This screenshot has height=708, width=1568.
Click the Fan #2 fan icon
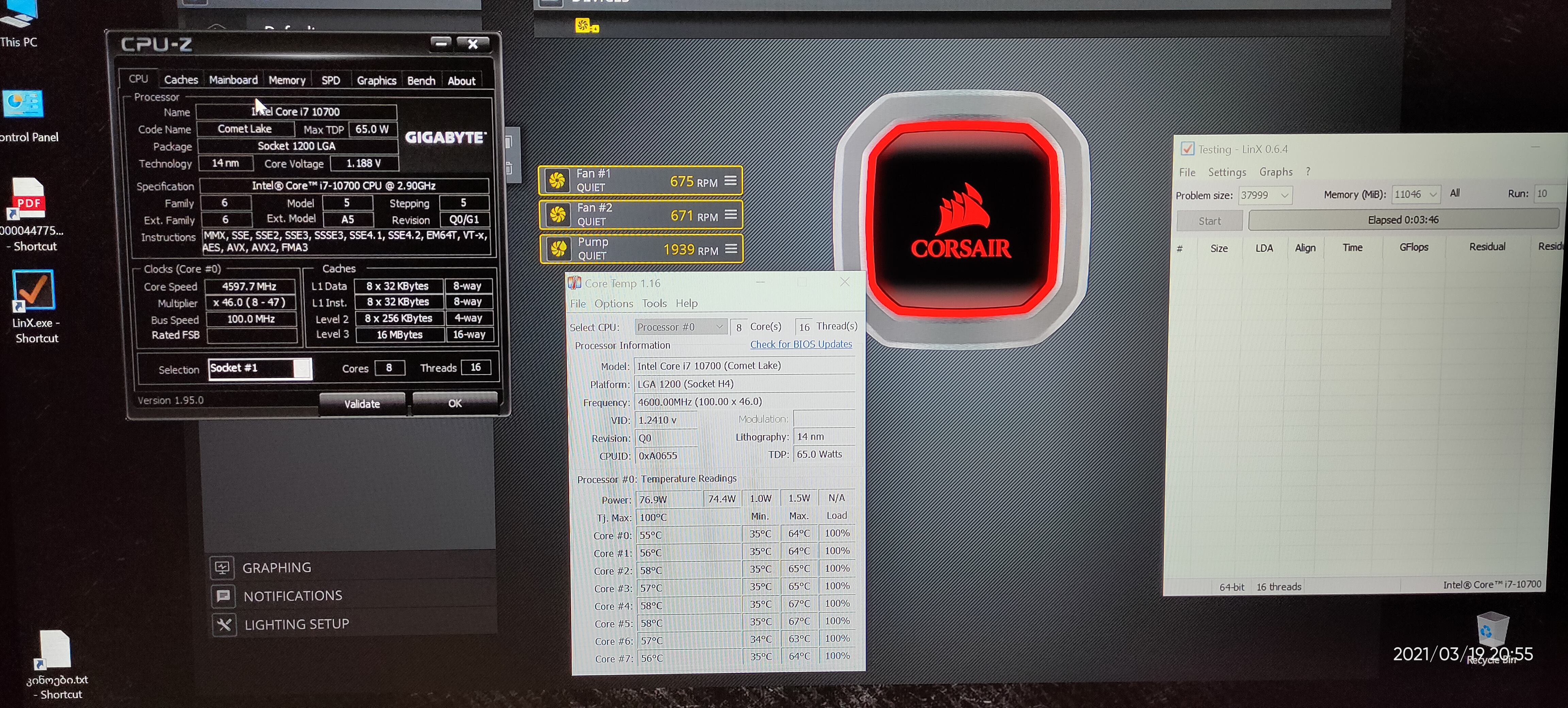click(558, 215)
